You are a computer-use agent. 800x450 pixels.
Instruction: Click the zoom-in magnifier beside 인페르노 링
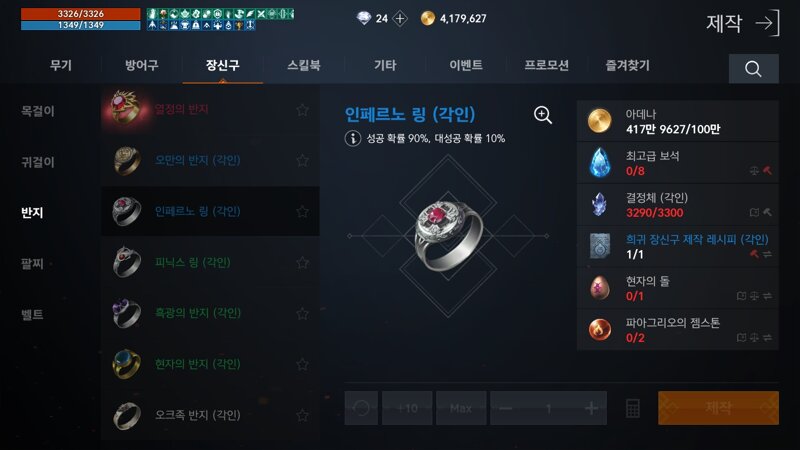(542, 115)
